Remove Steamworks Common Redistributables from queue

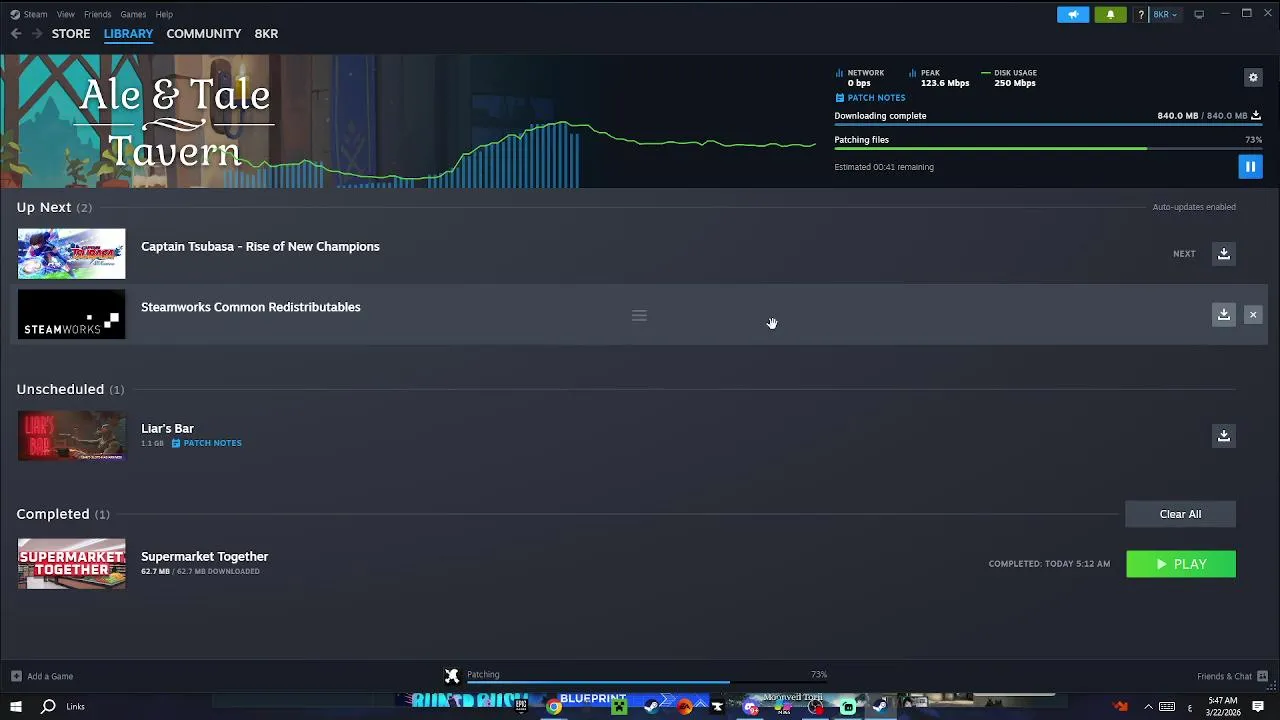tap(1253, 315)
